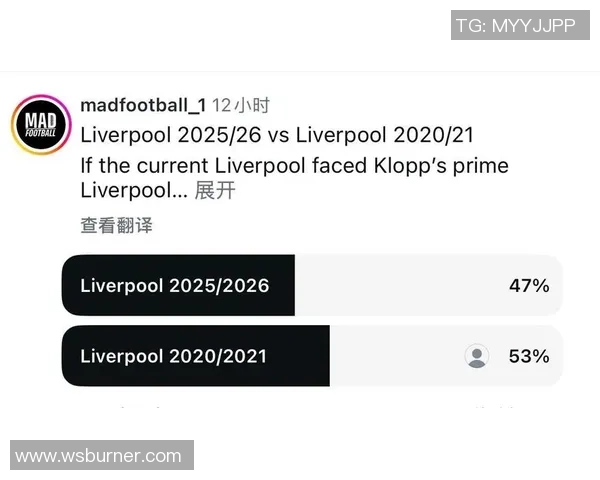
Task: Vote for Liverpool 2025/2026 poll option
Action: [x=175, y=285]
